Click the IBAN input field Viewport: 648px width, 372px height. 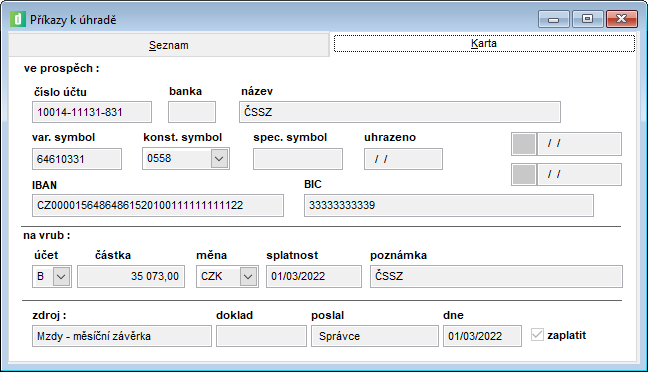pyautogui.click(x=158, y=205)
